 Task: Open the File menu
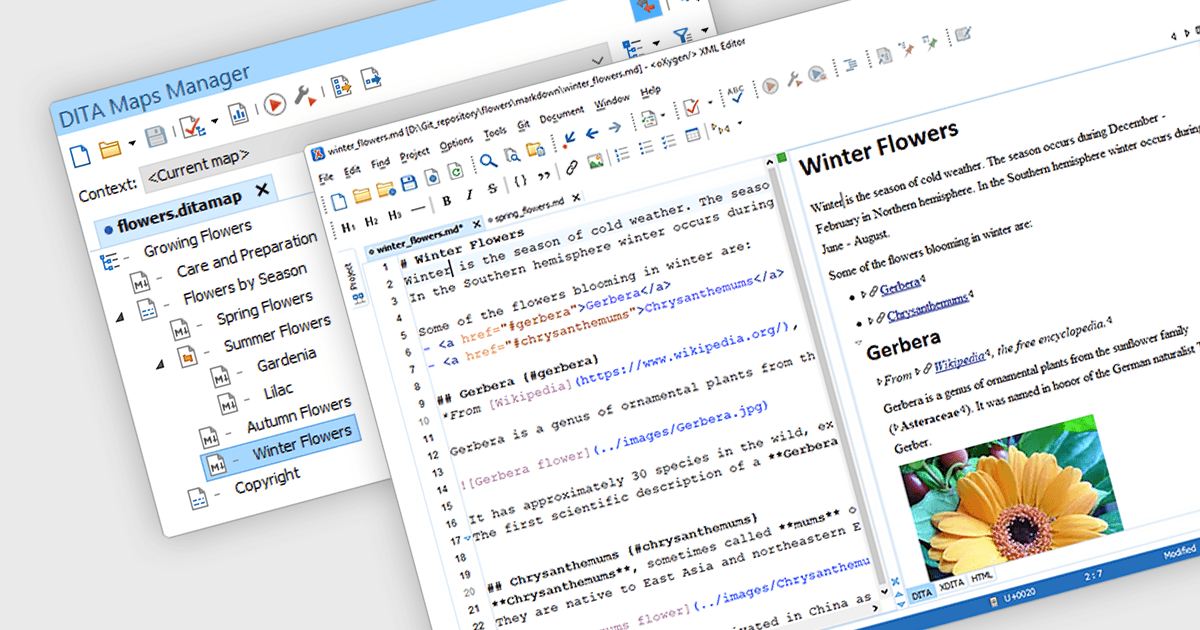[x=325, y=177]
